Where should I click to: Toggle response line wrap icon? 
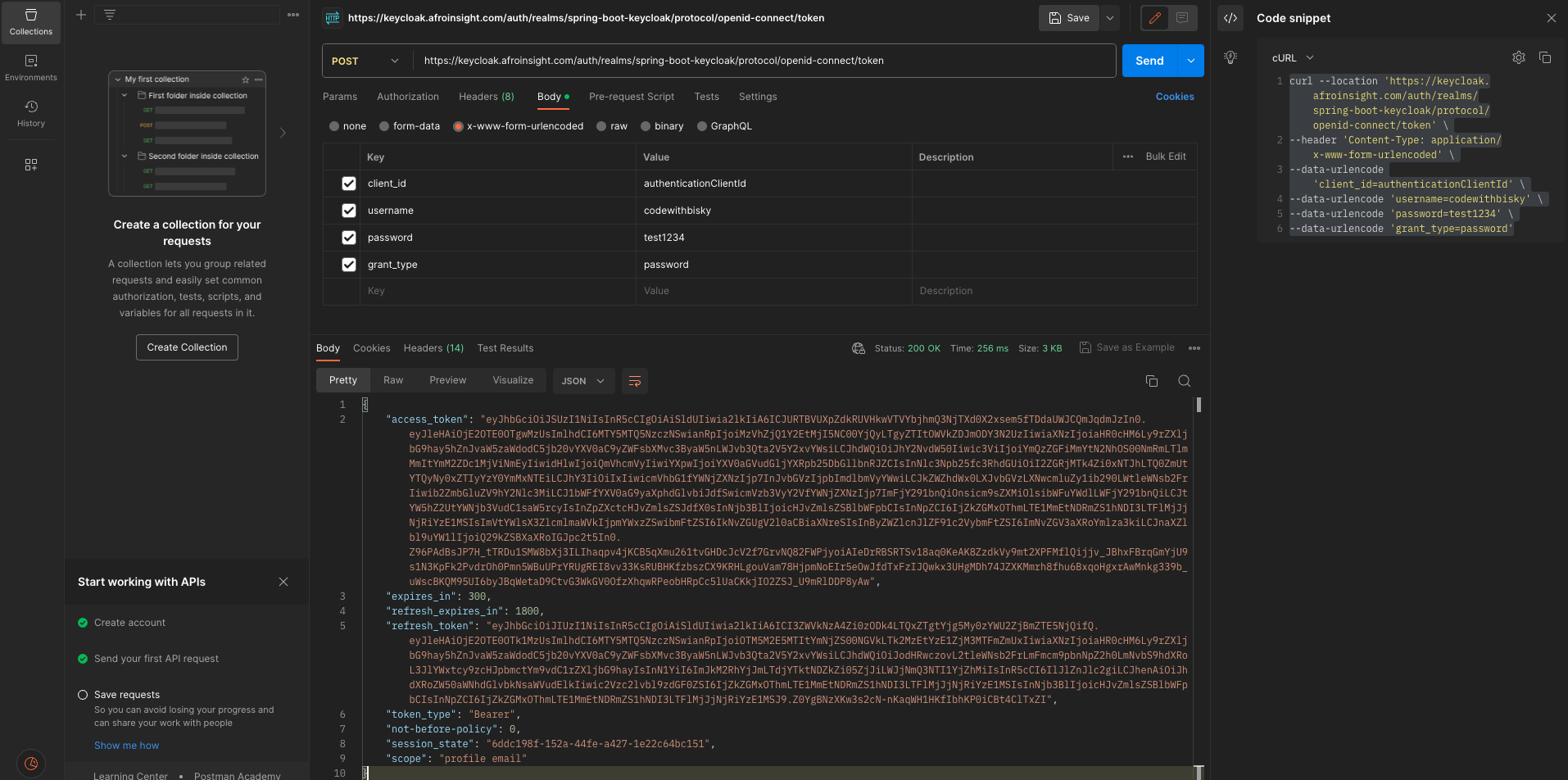pos(634,381)
